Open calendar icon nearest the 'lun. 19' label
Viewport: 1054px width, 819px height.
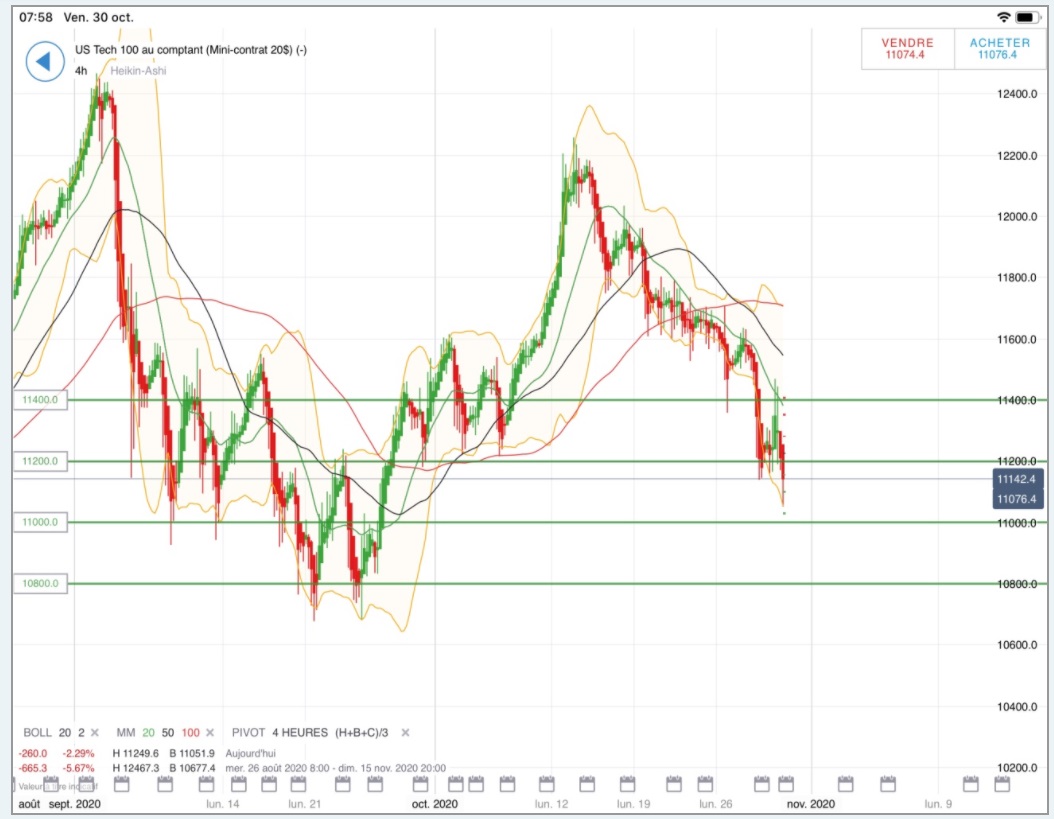(x=627, y=784)
